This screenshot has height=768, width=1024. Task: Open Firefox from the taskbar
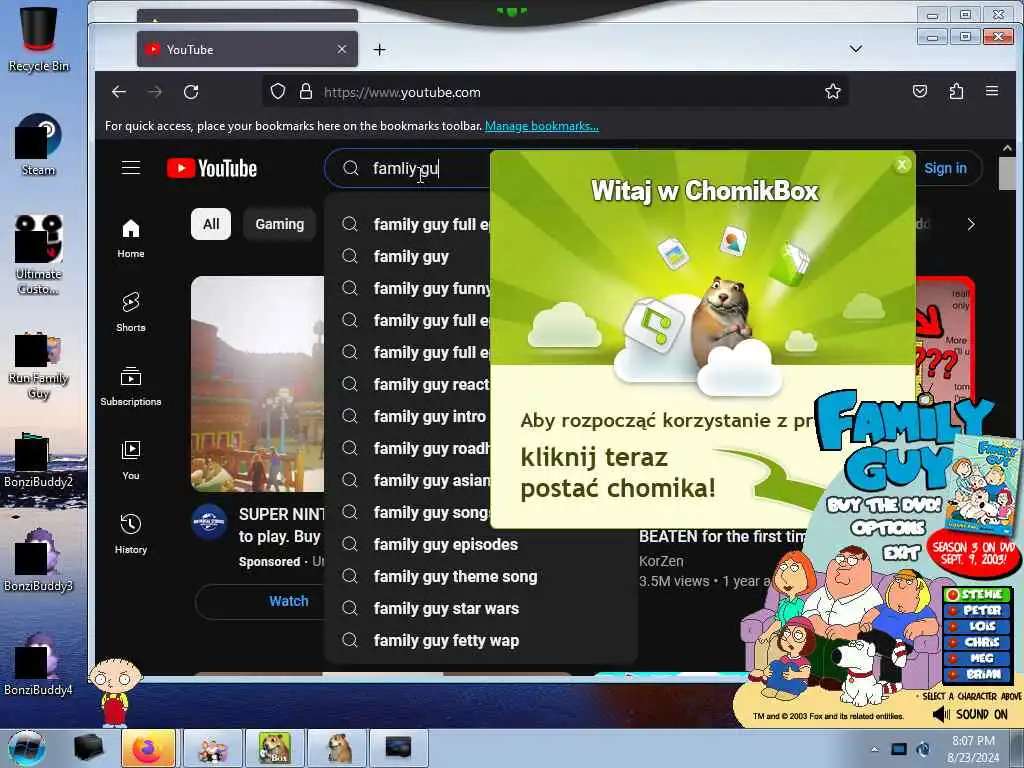point(148,748)
